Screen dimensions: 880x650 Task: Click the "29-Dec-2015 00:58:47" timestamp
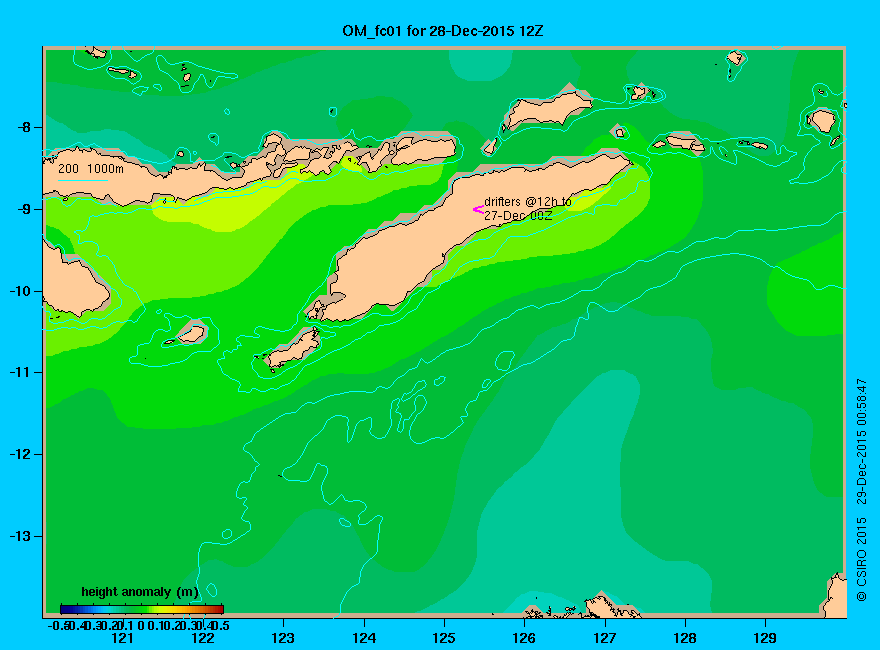(861, 441)
